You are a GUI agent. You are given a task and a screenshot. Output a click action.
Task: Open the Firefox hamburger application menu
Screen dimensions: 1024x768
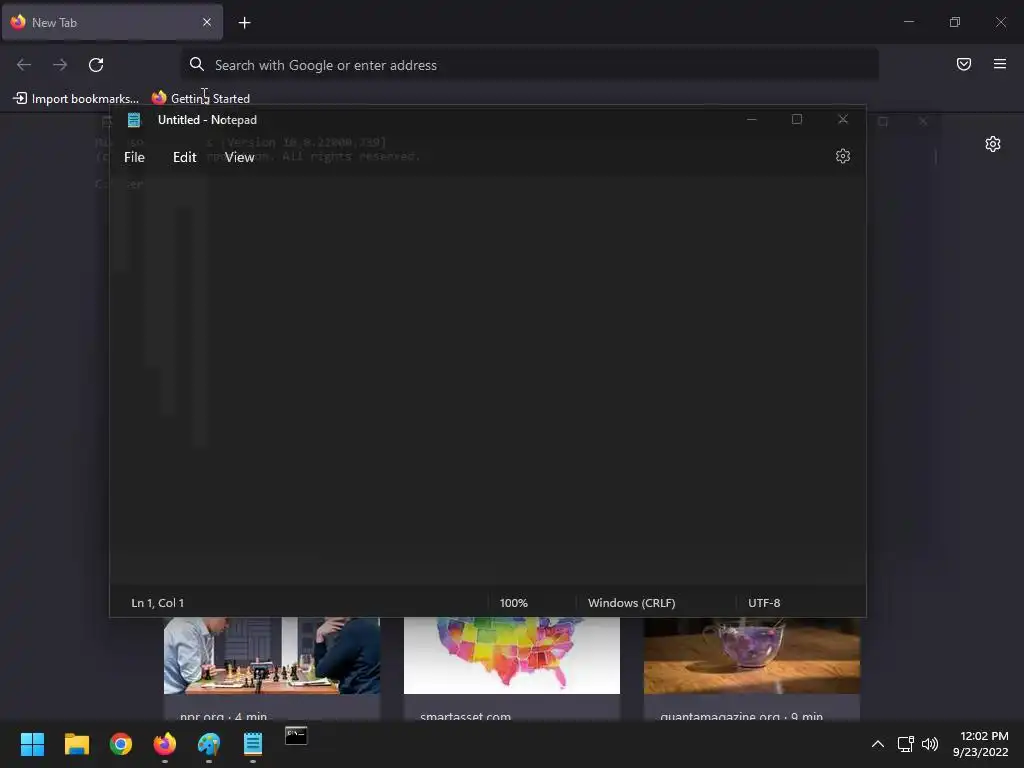[999, 64]
